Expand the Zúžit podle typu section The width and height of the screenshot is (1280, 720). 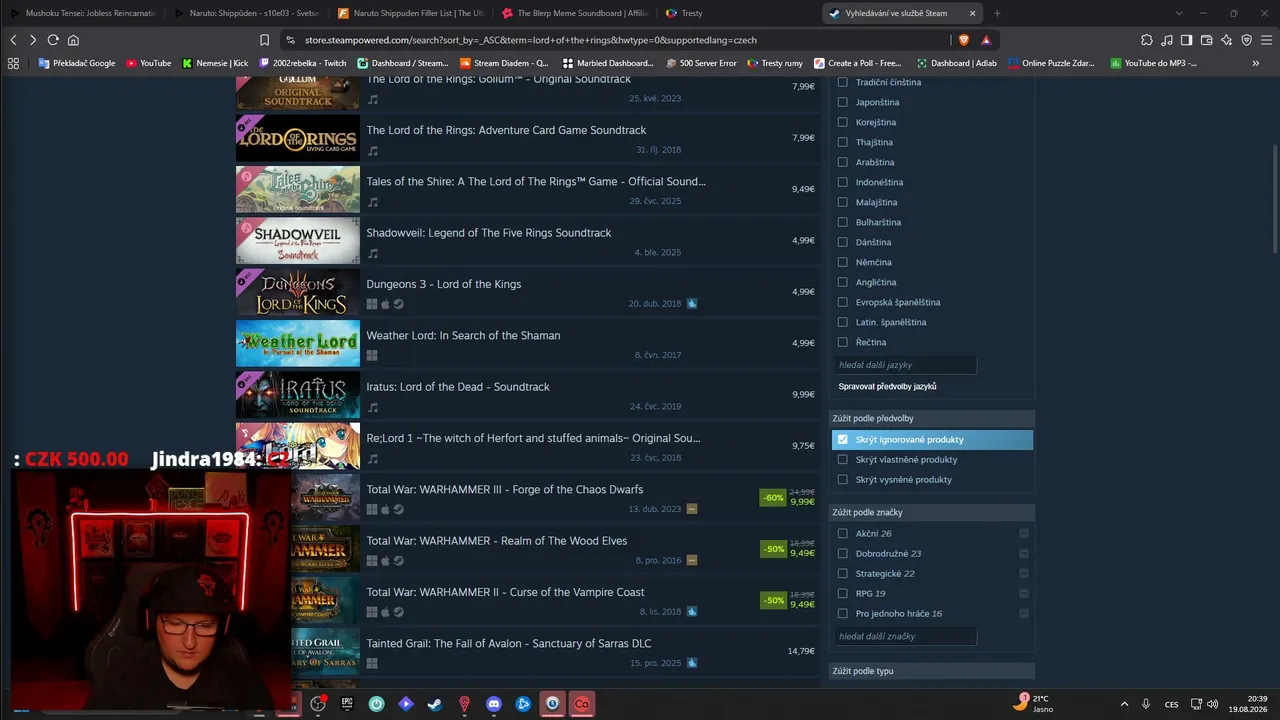tap(932, 671)
